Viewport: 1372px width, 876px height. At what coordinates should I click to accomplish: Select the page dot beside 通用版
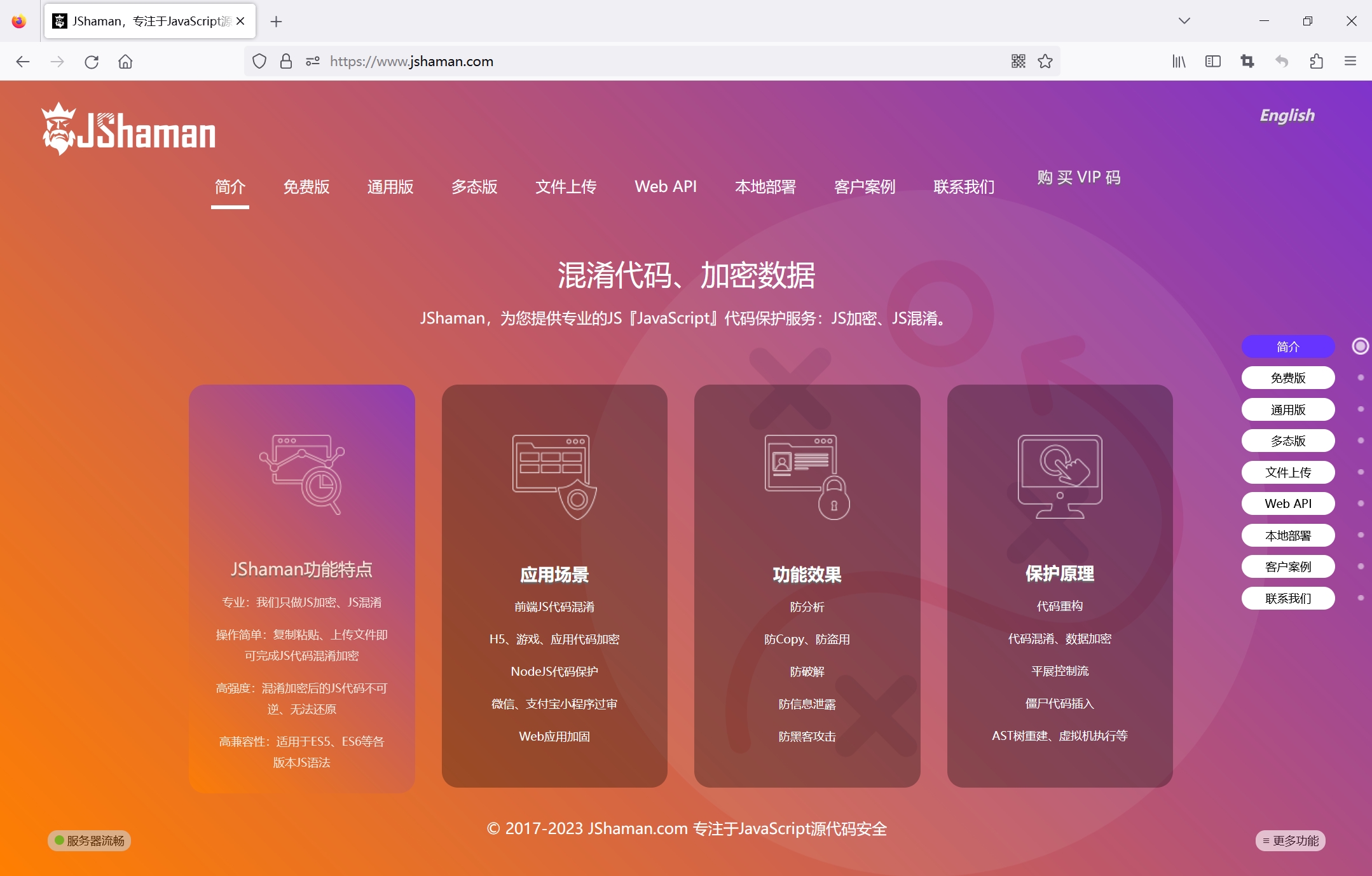1361,409
